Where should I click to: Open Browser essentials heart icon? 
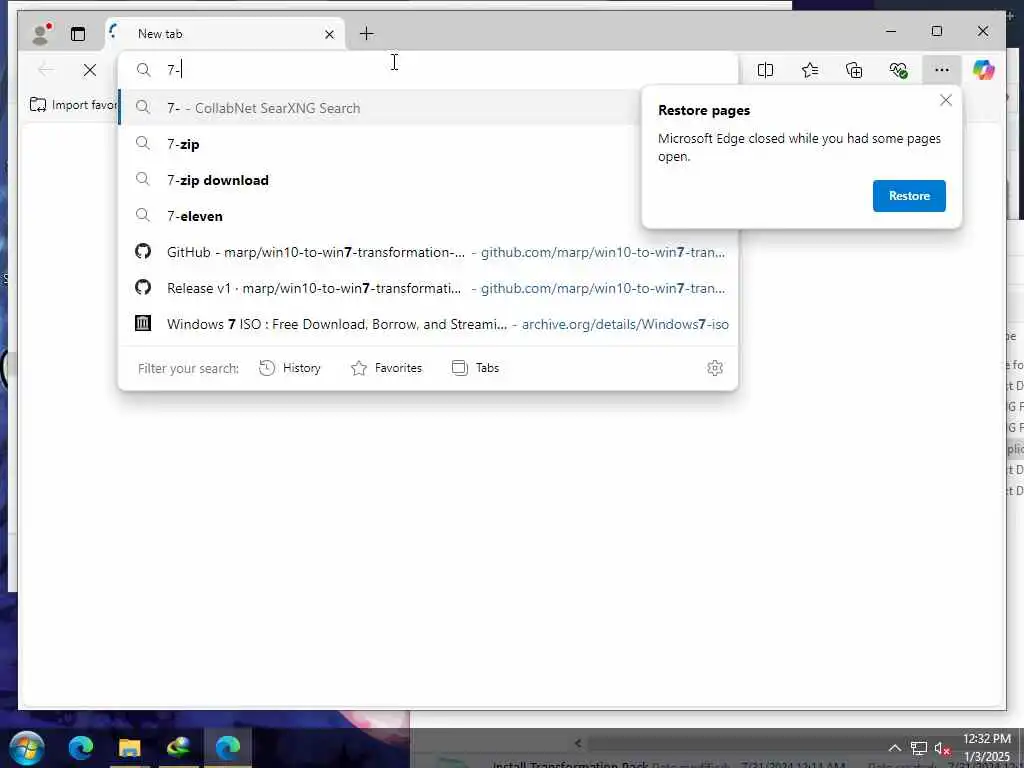click(x=899, y=70)
